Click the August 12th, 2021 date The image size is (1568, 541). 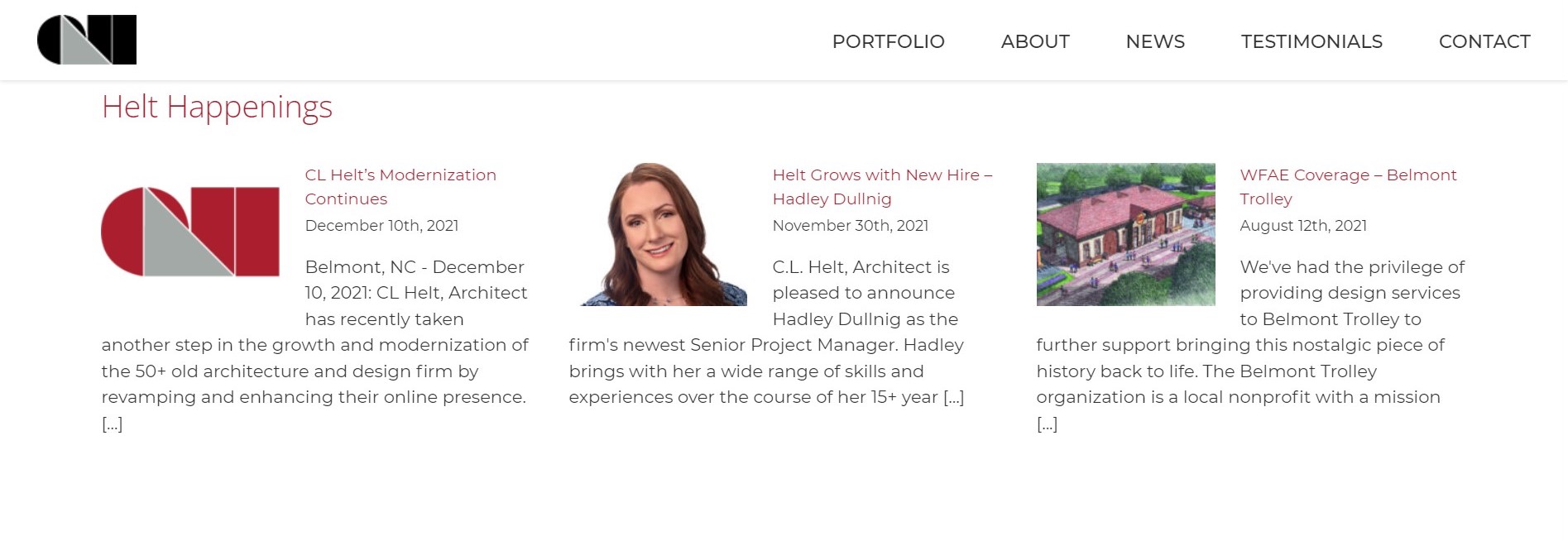coord(1302,225)
